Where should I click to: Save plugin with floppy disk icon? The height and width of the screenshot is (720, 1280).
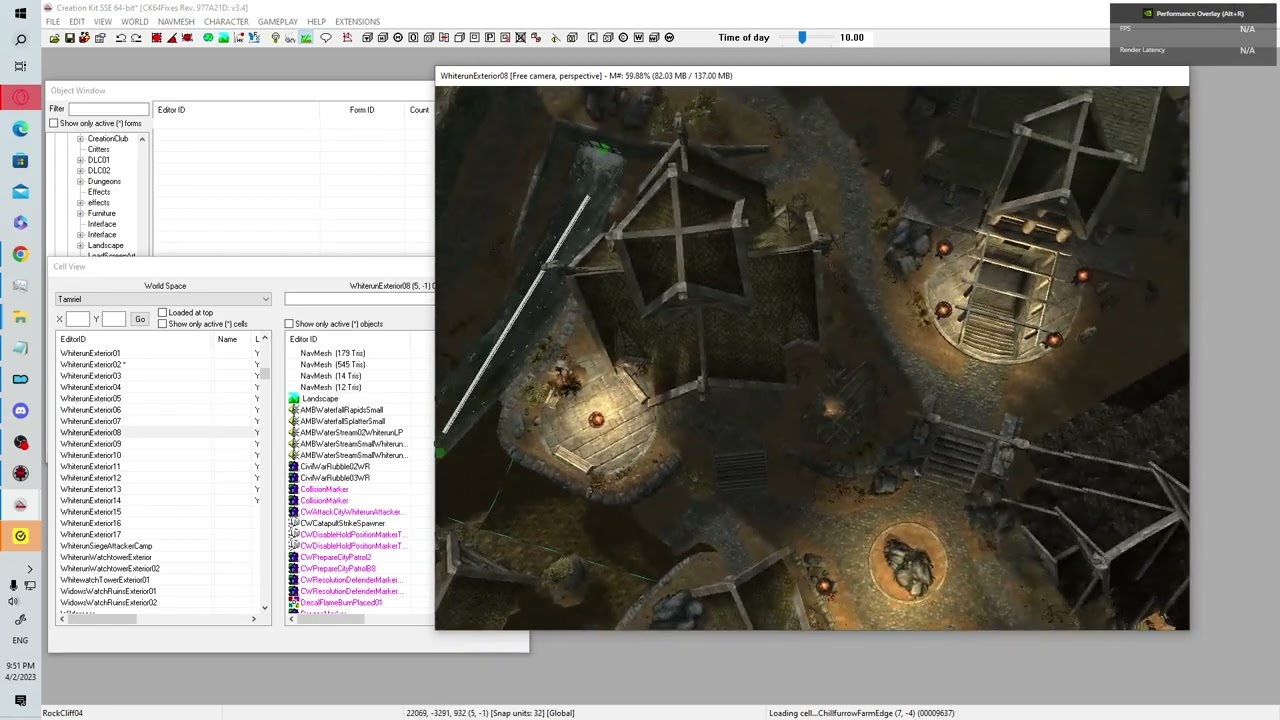coord(69,38)
